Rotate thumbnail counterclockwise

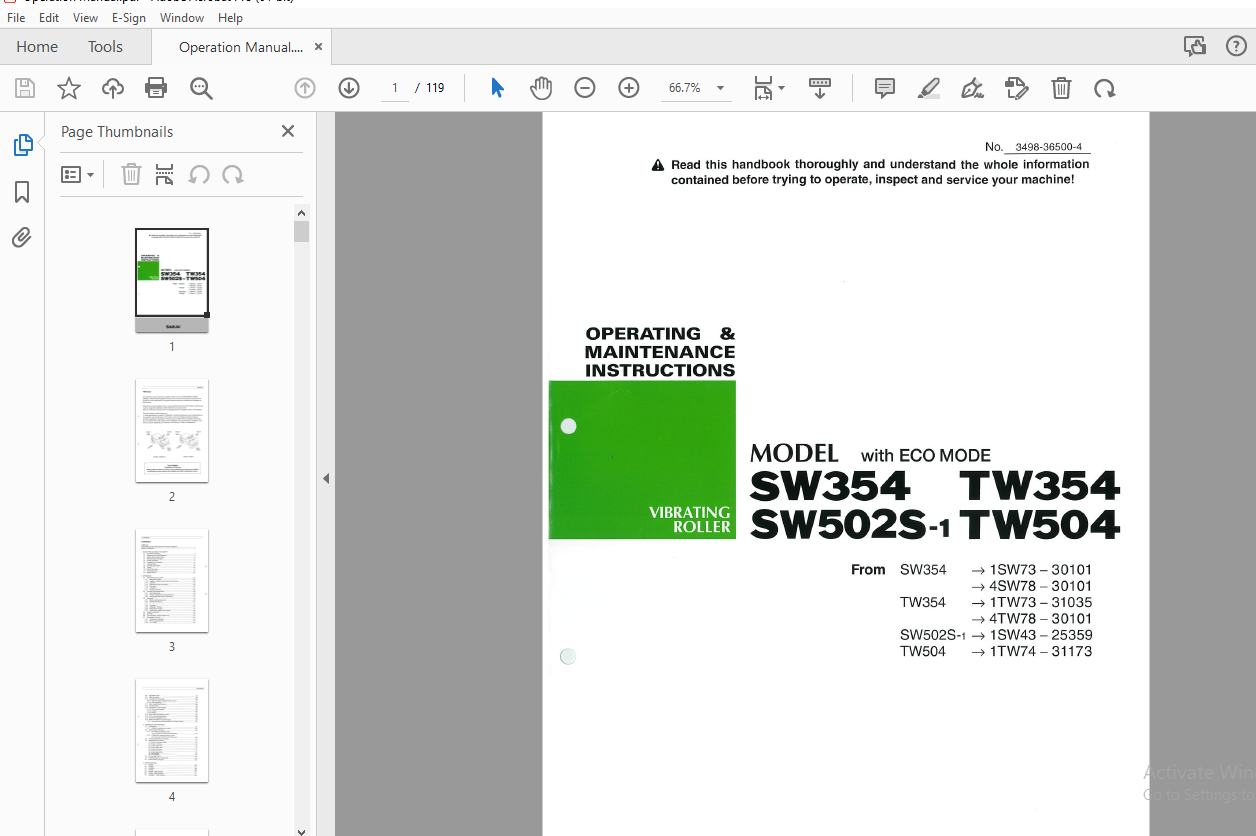tap(199, 175)
